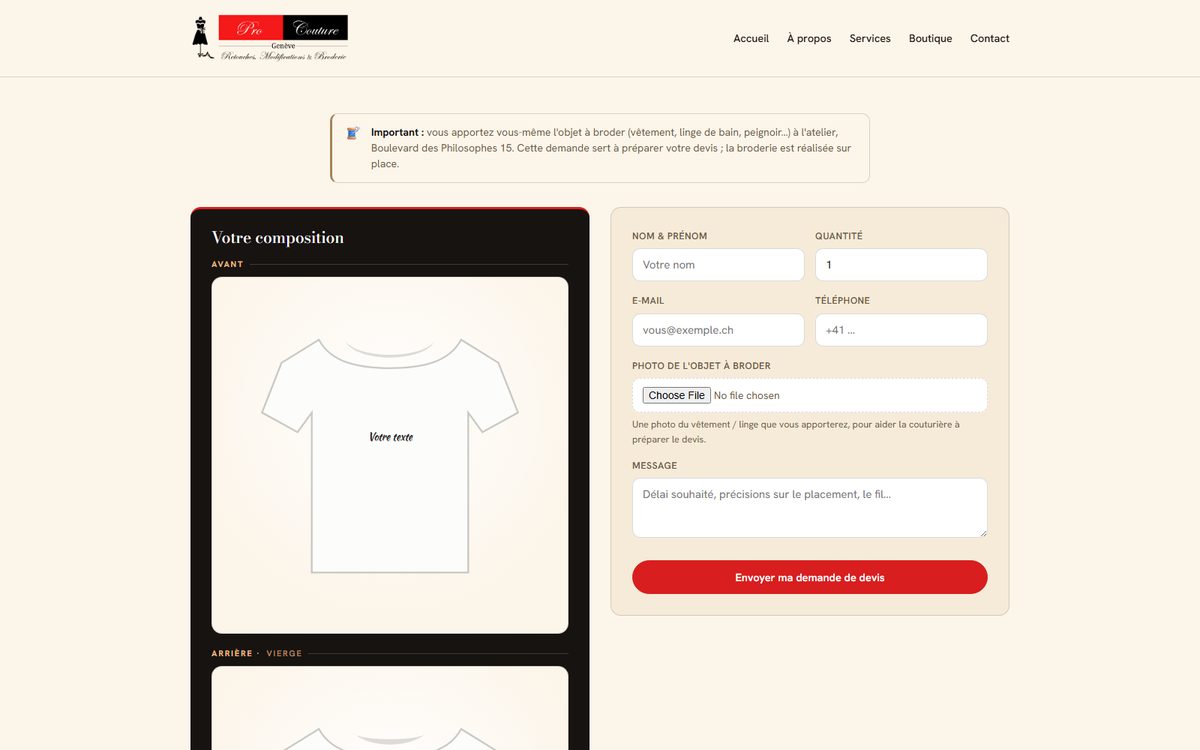The image size is (1200, 750).
Task: Click the 'E-MAIL' field label
Action: coord(648,301)
